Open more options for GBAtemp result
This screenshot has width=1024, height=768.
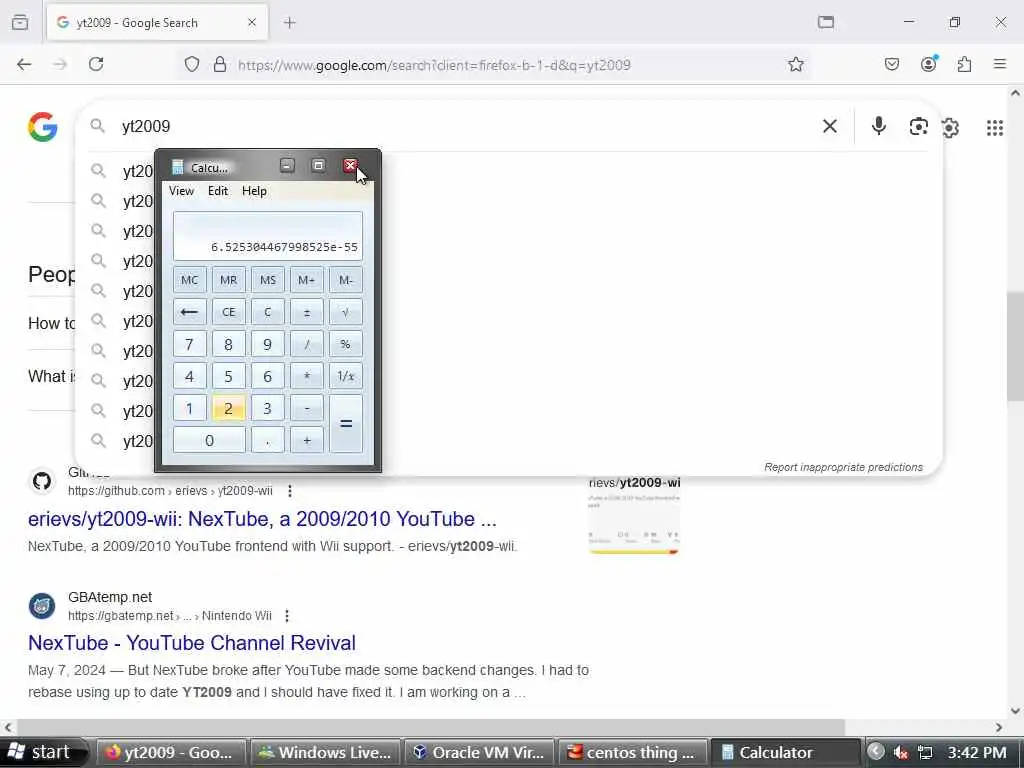pyautogui.click(x=287, y=616)
